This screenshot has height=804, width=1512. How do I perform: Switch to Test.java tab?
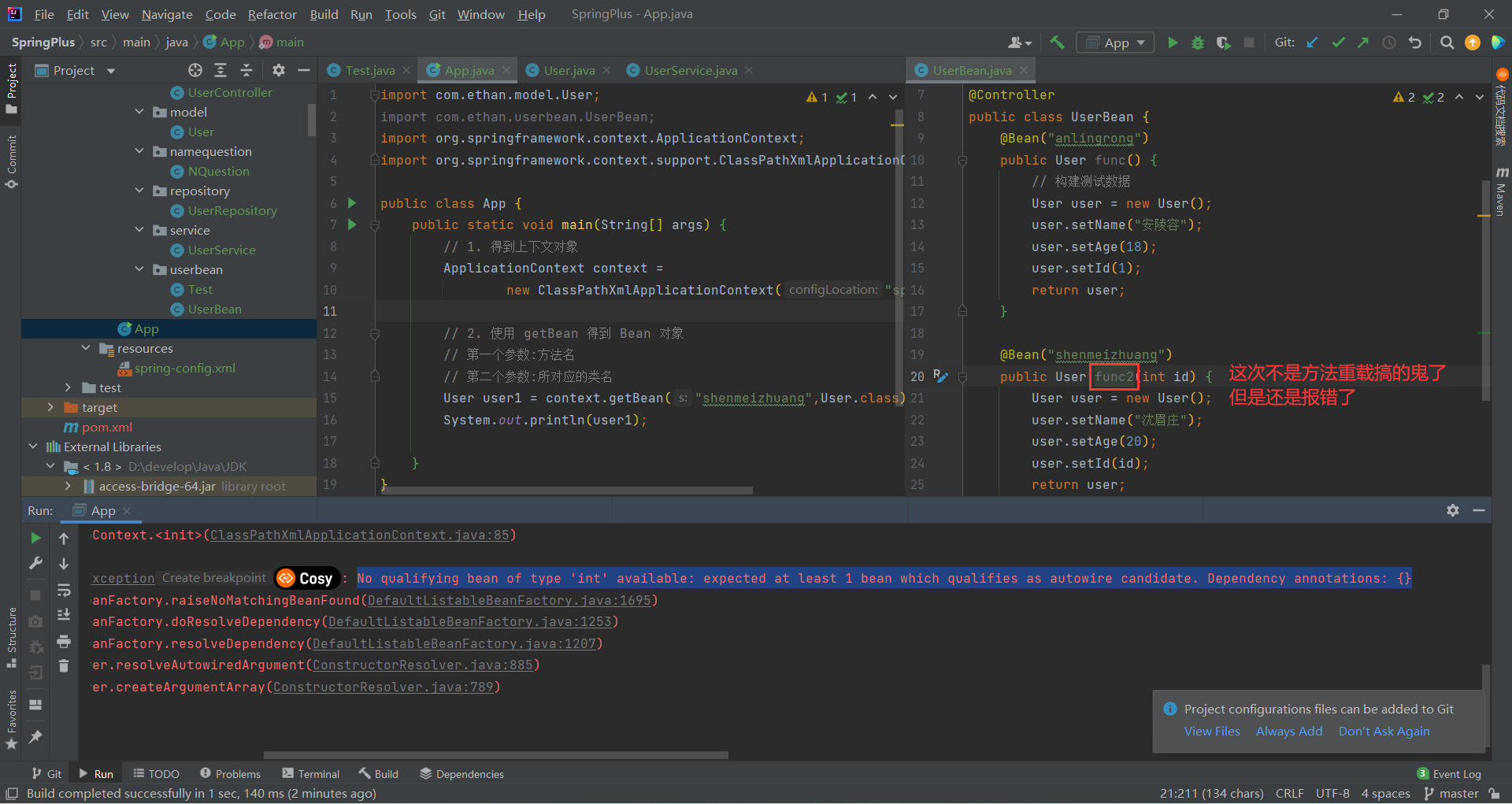(x=369, y=70)
